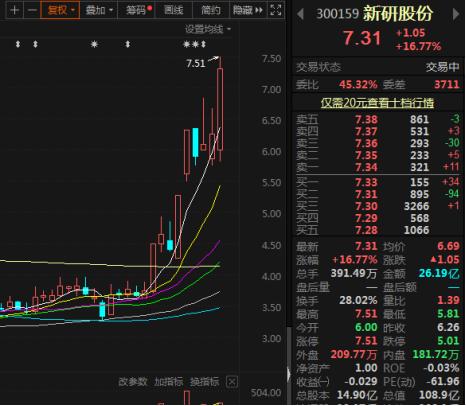Click the 交易中 trading status
The height and width of the screenshot is (406, 466).
pyautogui.click(x=443, y=67)
